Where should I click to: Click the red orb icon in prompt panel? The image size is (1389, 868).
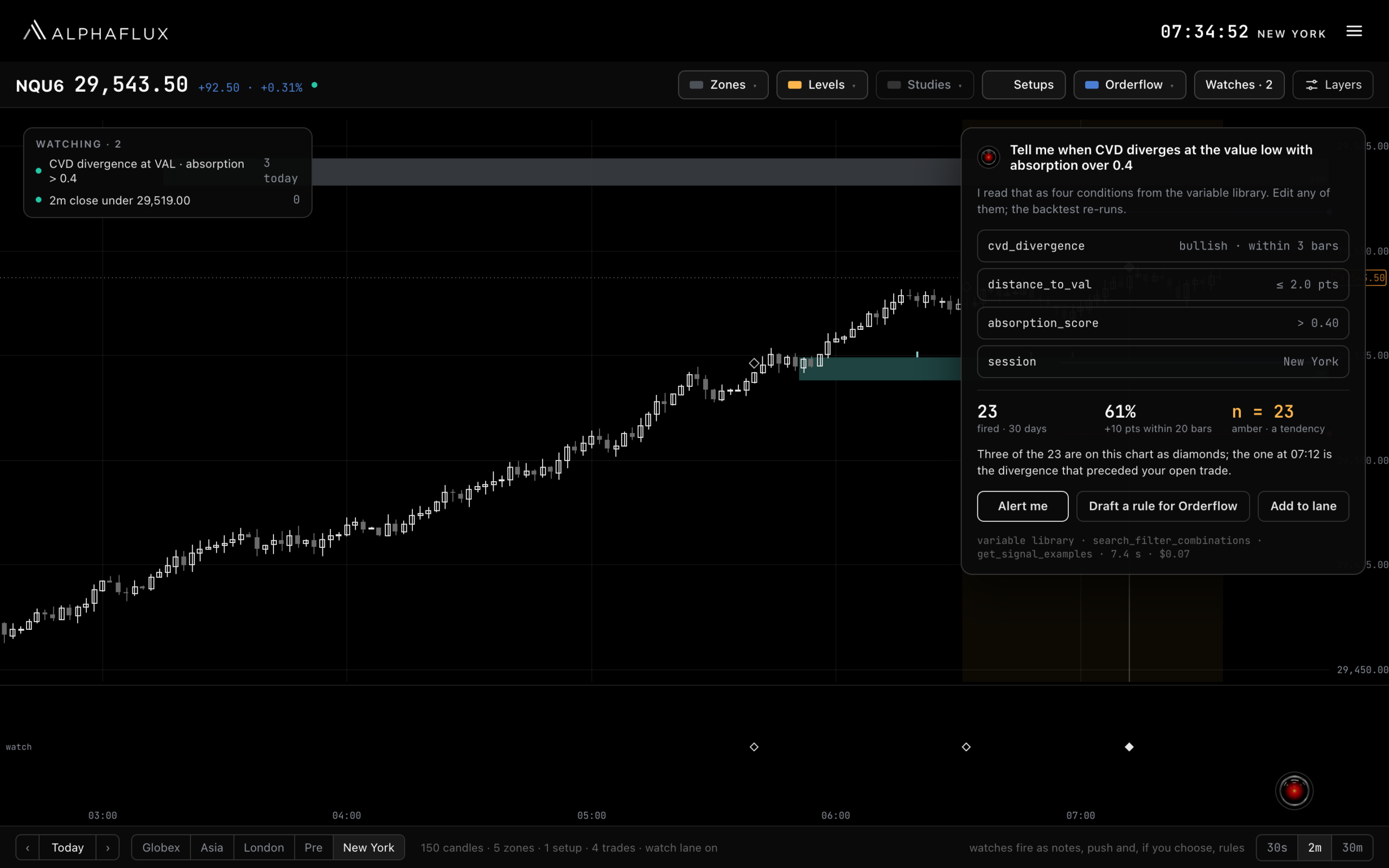pos(988,157)
